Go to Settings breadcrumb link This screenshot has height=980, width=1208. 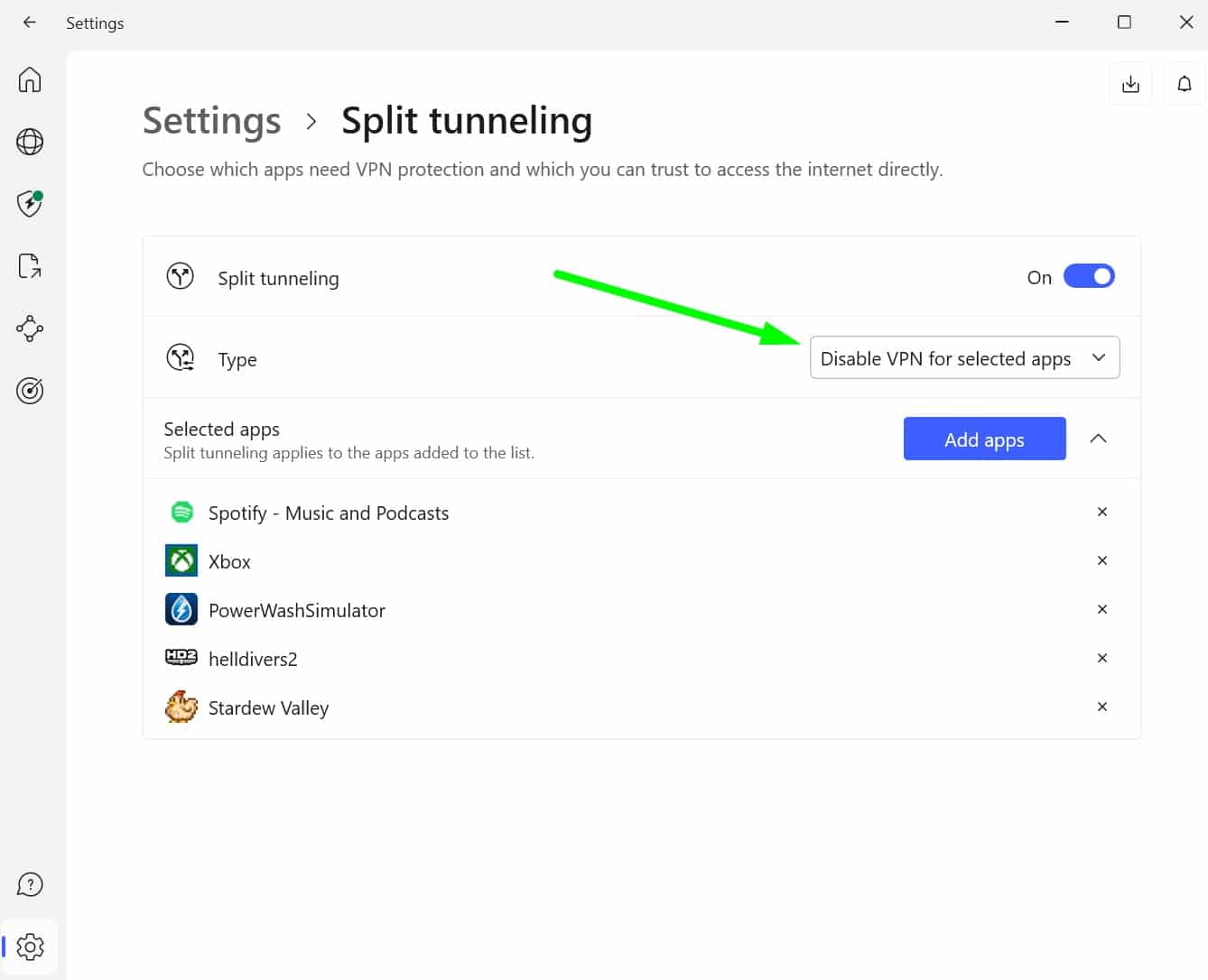tap(212, 120)
